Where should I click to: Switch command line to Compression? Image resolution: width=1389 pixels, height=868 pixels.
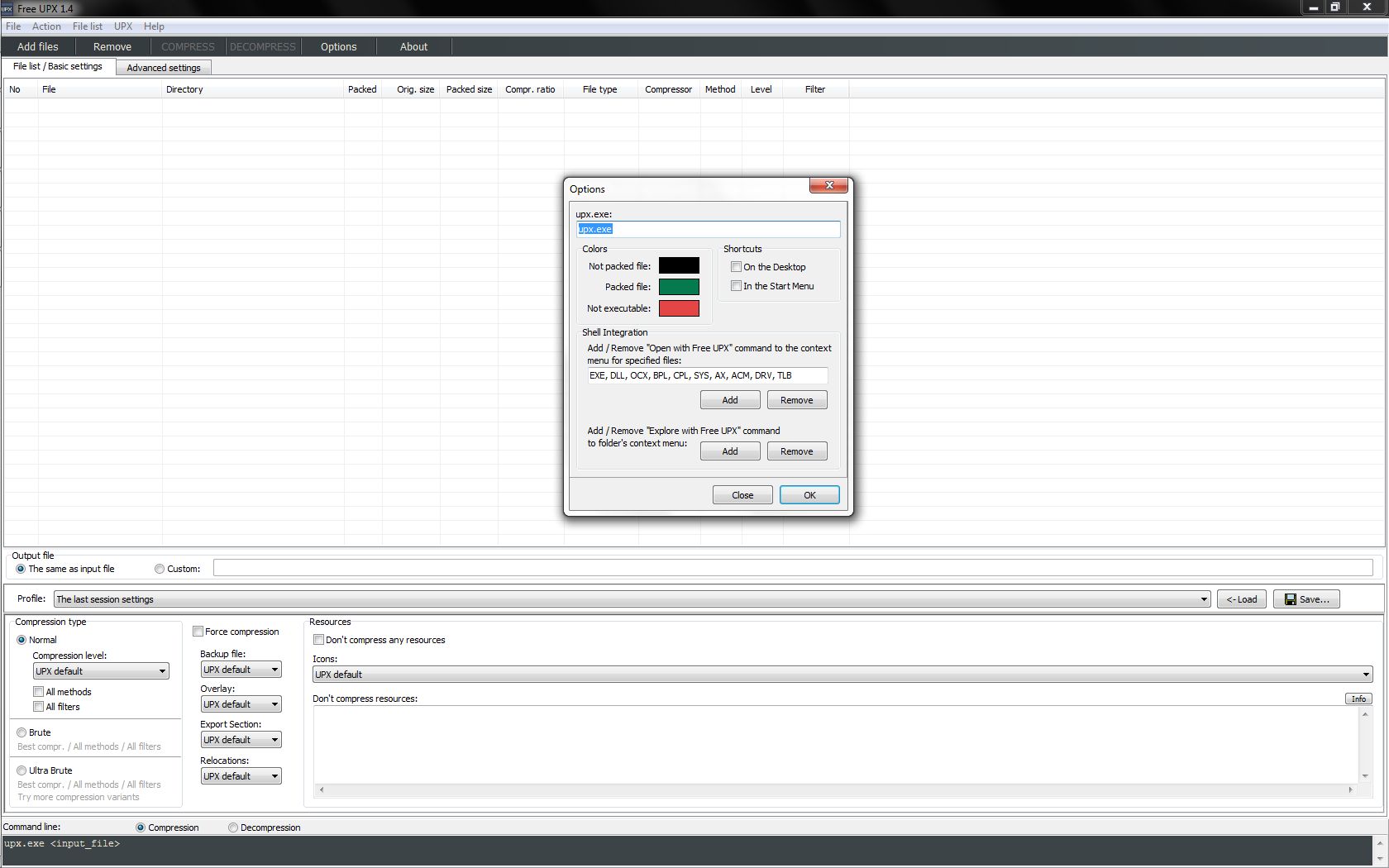141,827
